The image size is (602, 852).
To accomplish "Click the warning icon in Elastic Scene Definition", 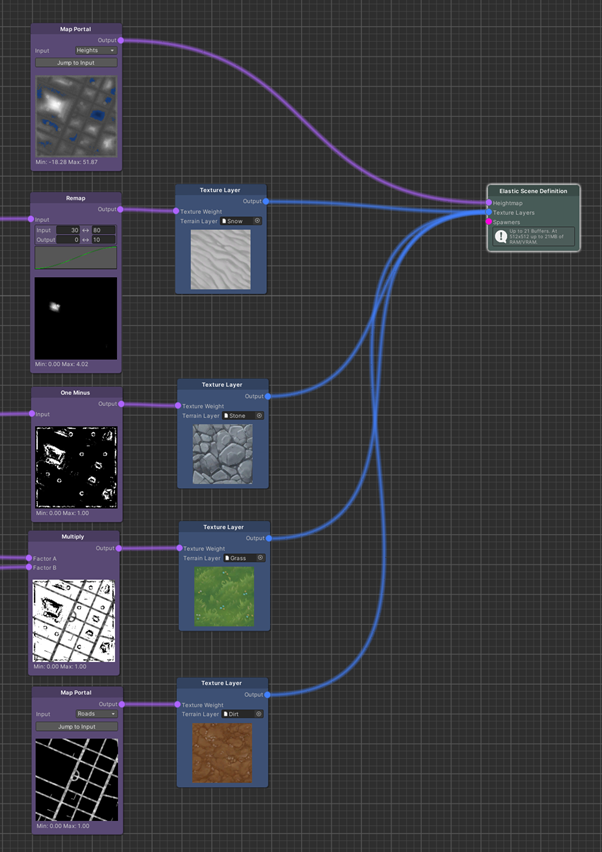I will (x=501, y=237).
